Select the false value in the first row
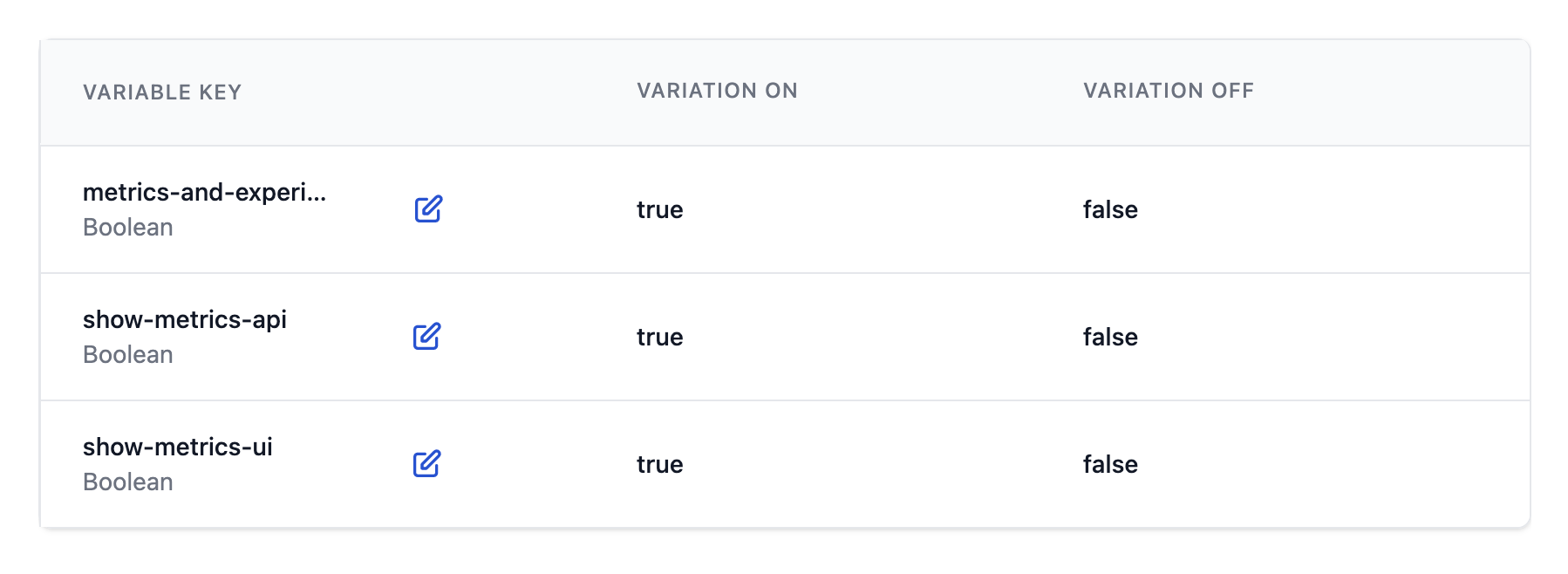The image size is (1568, 574). point(1109,209)
